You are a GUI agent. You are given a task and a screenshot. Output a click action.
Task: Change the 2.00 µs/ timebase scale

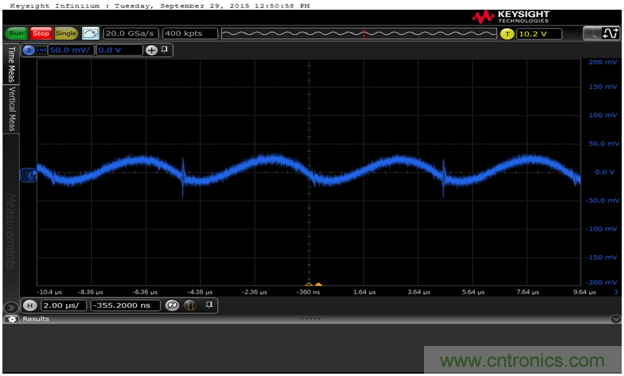pyautogui.click(x=63, y=306)
